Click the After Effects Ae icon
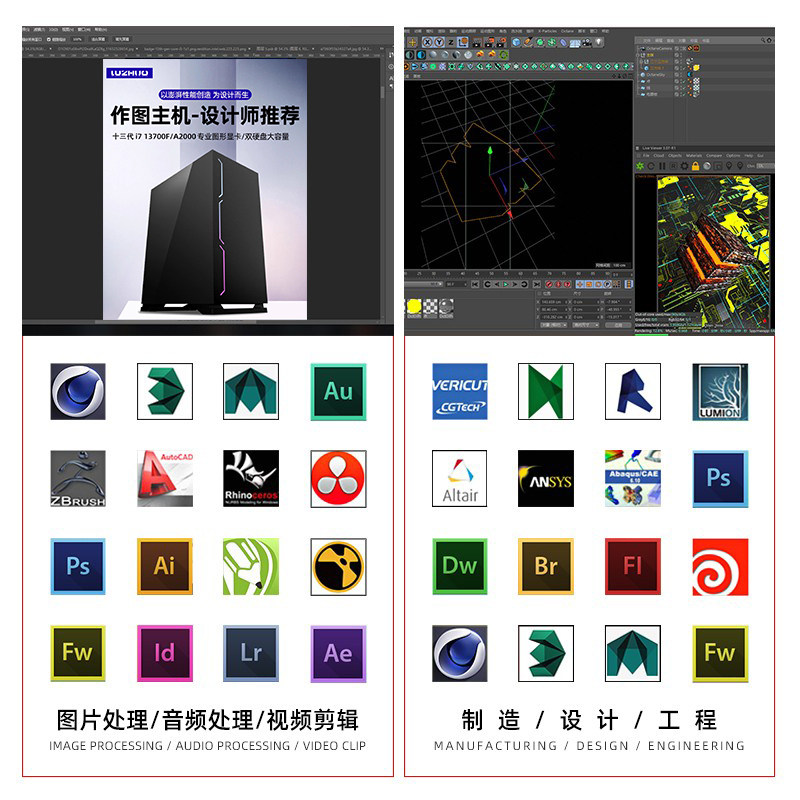Image resolution: width=800 pixels, height=800 pixels. click(x=338, y=654)
